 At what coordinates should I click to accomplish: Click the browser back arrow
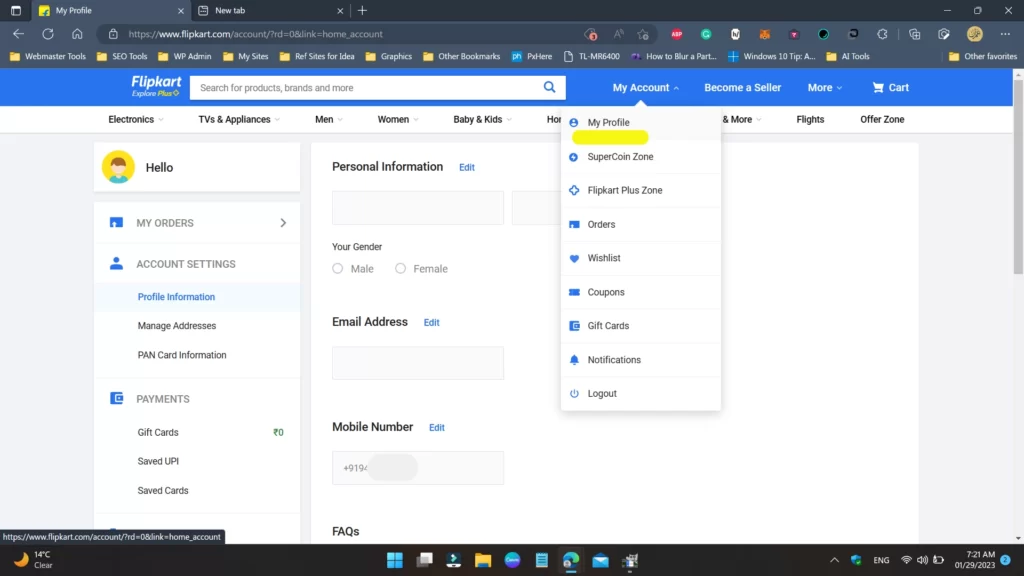click(18, 34)
